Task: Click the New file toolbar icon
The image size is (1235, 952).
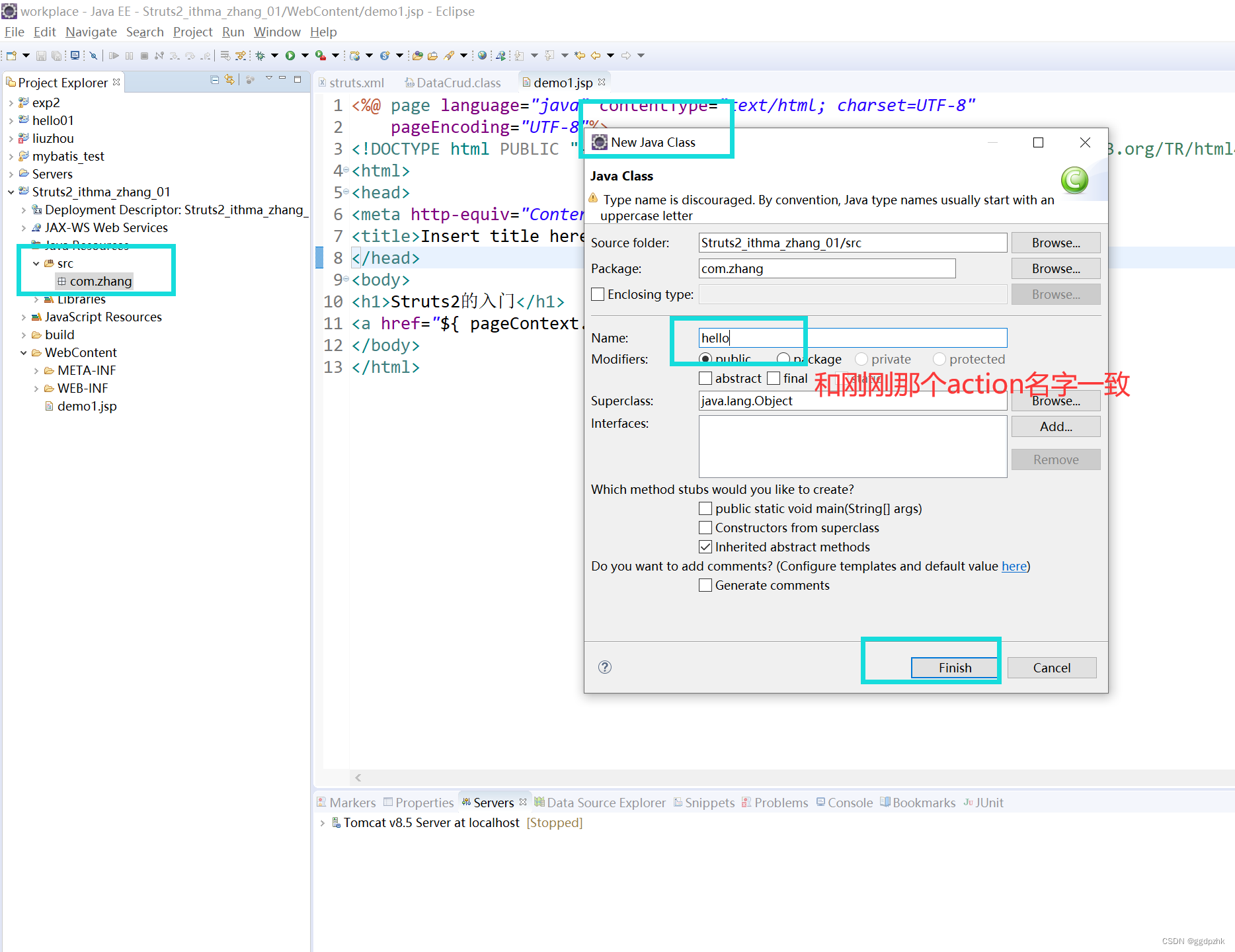Action: [x=11, y=56]
